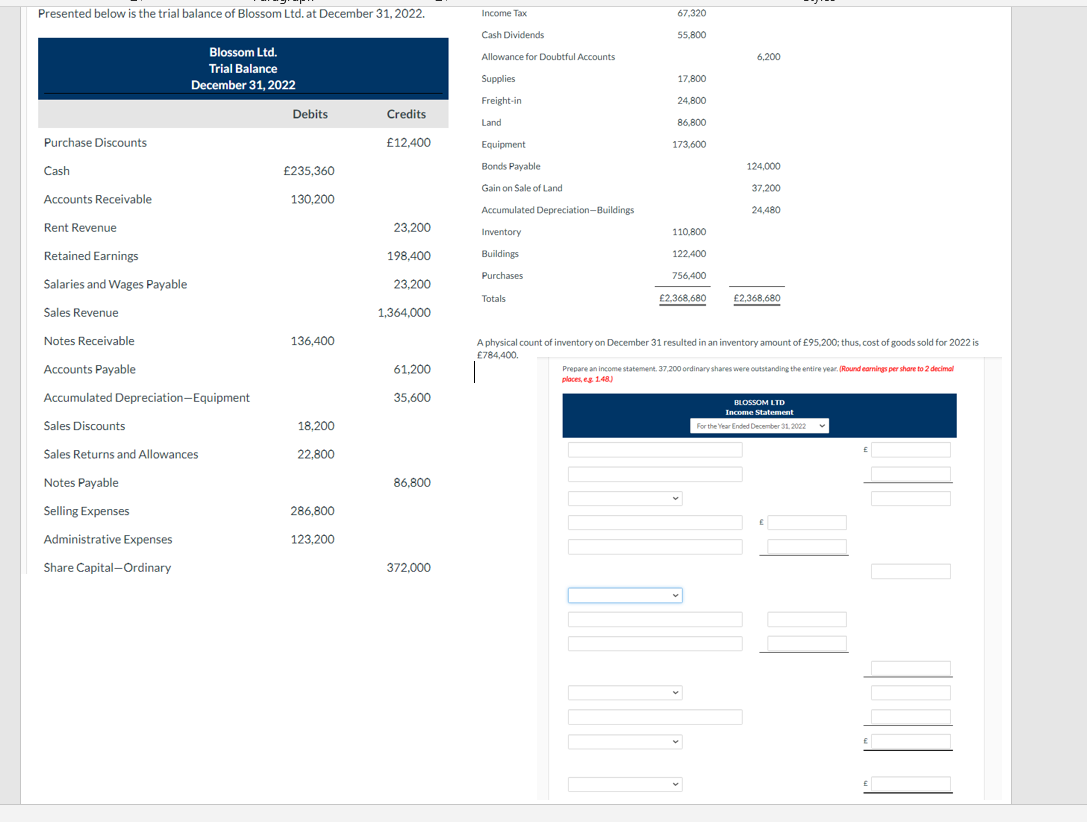Click the middle-column amount field next to it

[807, 619]
